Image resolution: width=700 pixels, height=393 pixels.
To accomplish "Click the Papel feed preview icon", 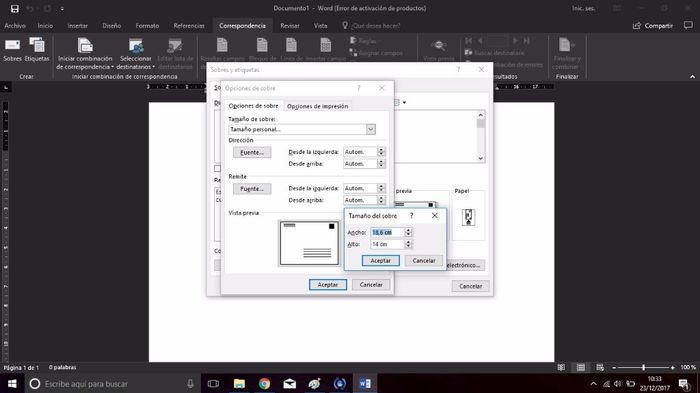I will point(468,217).
